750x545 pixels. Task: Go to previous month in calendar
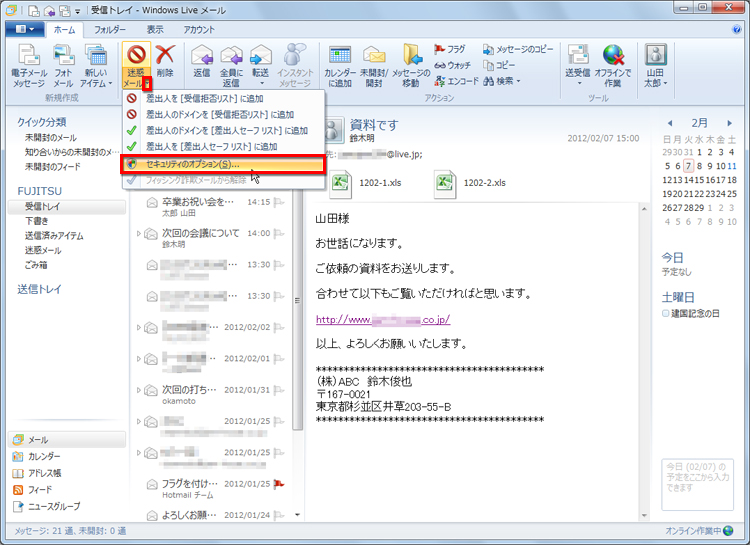(670, 123)
